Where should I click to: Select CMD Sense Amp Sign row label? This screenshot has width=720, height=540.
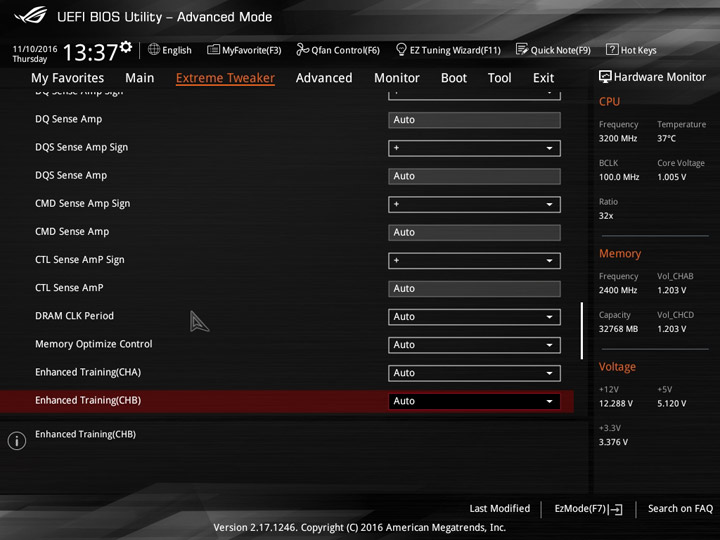click(83, 203)
